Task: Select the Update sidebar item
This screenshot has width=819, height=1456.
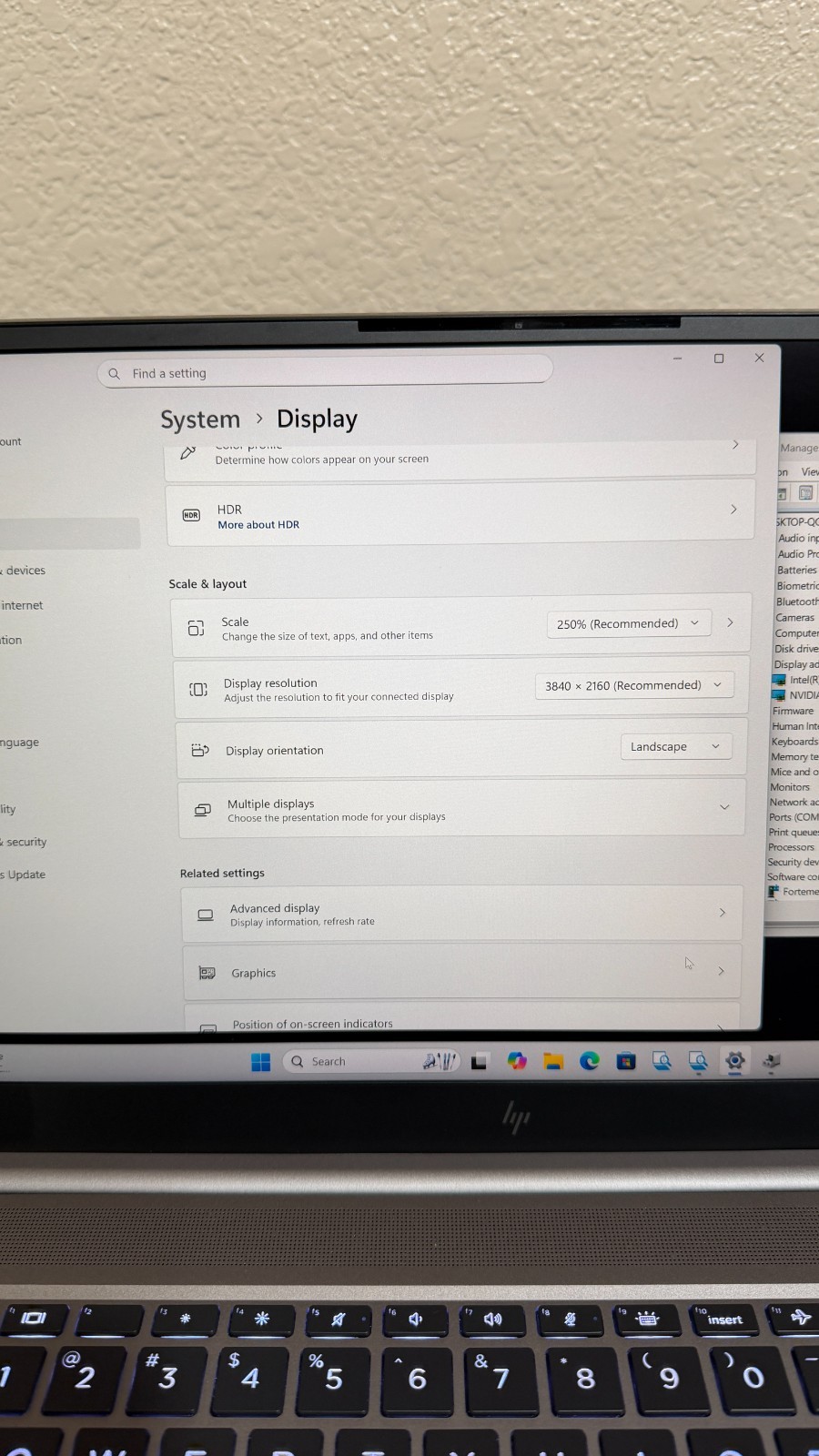Action: click(24, 875)
